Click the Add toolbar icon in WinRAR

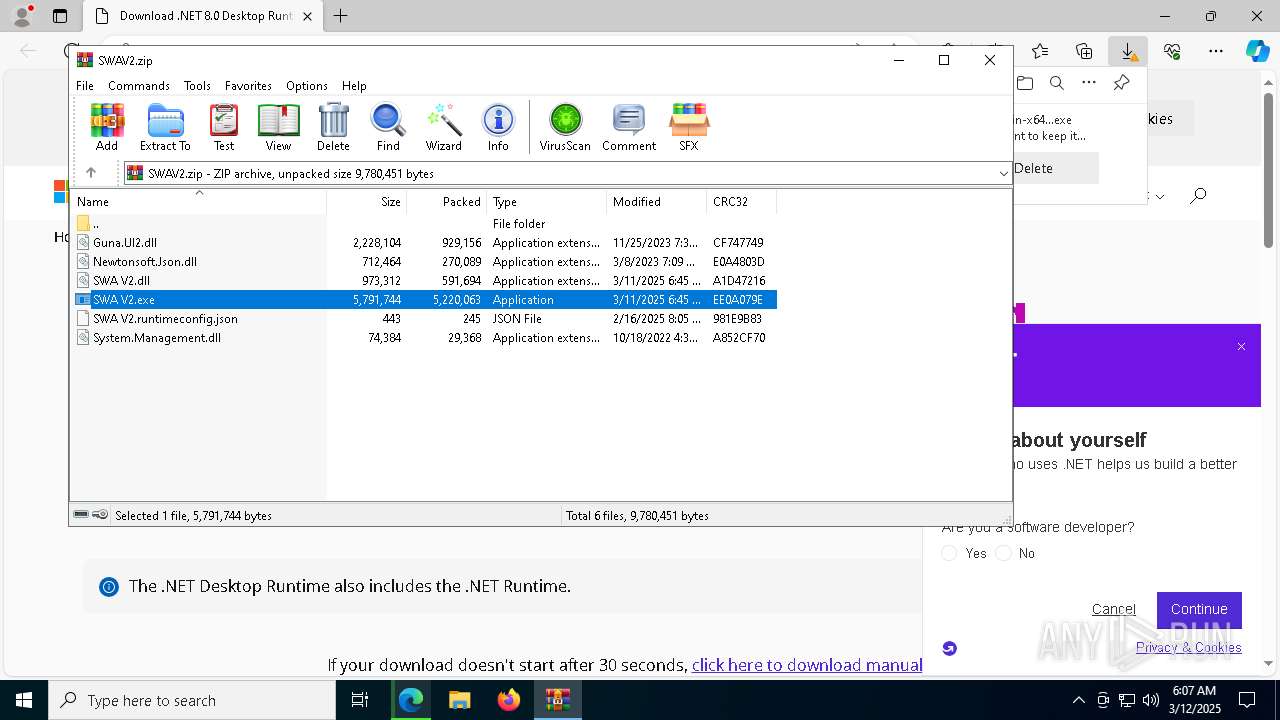107,127
